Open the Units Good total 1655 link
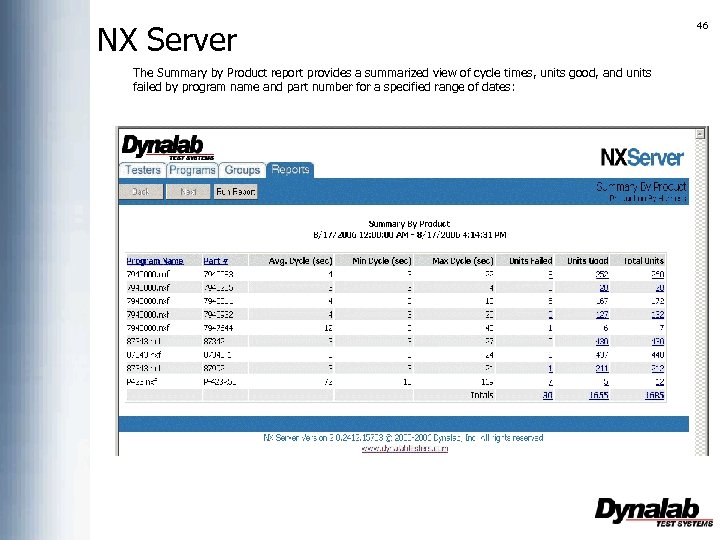720x540 pixels. (x=599, y=395)
